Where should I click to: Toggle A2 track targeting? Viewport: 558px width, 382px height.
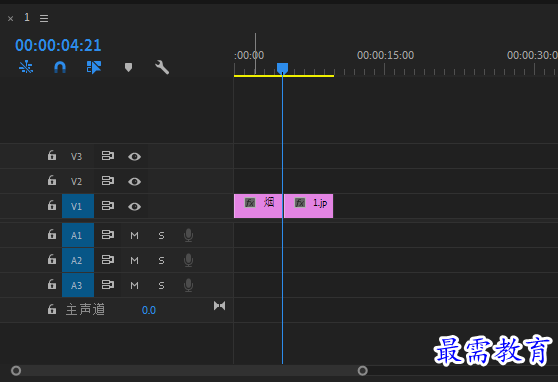[78, 260]
